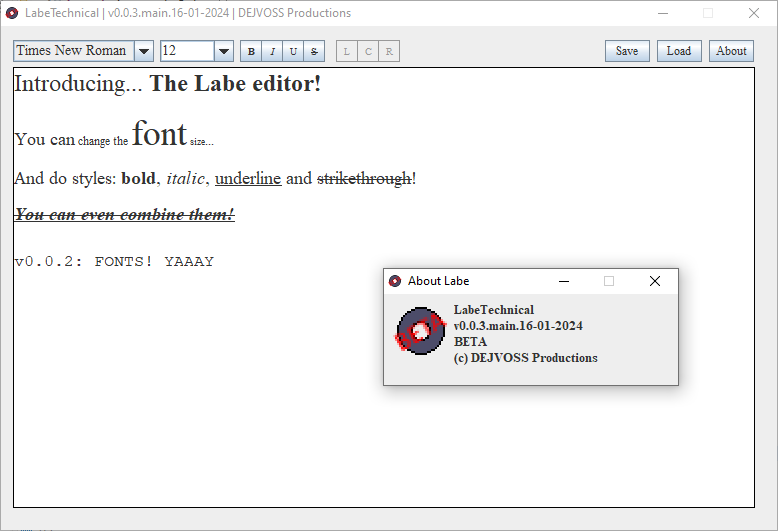
Task: Toggle underline formatting button
Action: point(293,51)
